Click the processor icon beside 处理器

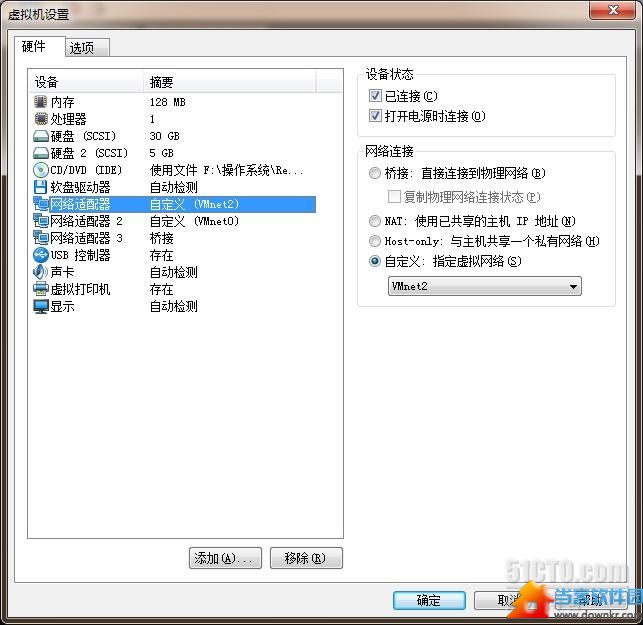(x=41, y=119)
